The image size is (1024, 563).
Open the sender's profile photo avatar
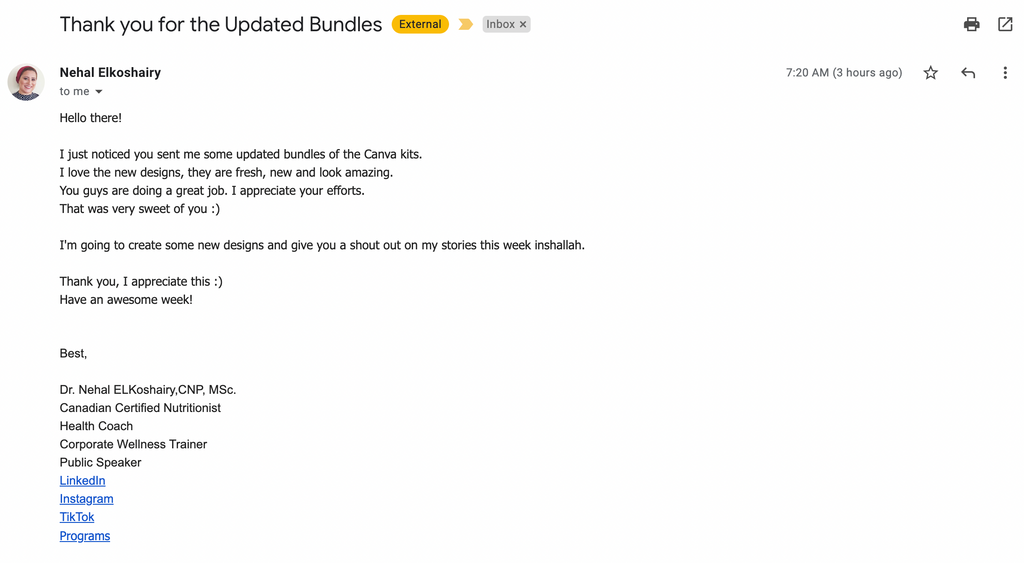(25, 82)
